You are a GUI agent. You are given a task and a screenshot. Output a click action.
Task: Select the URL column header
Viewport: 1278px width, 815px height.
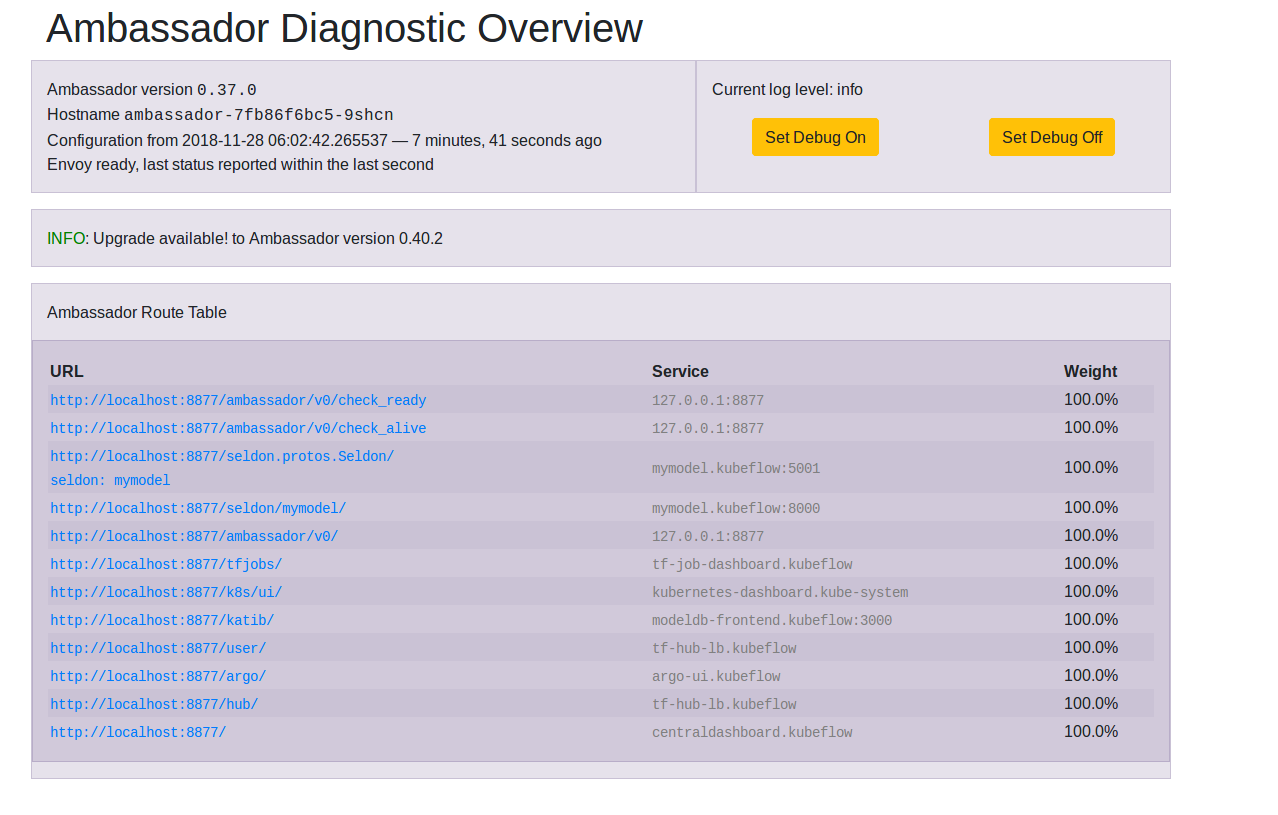[x=66, y=371]
